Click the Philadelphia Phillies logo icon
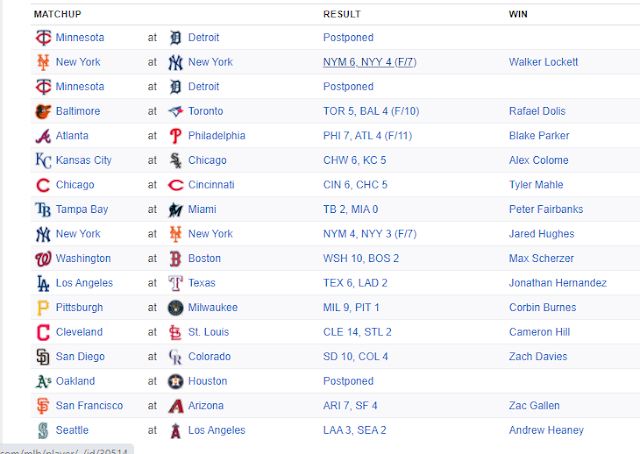 [176, 136]
